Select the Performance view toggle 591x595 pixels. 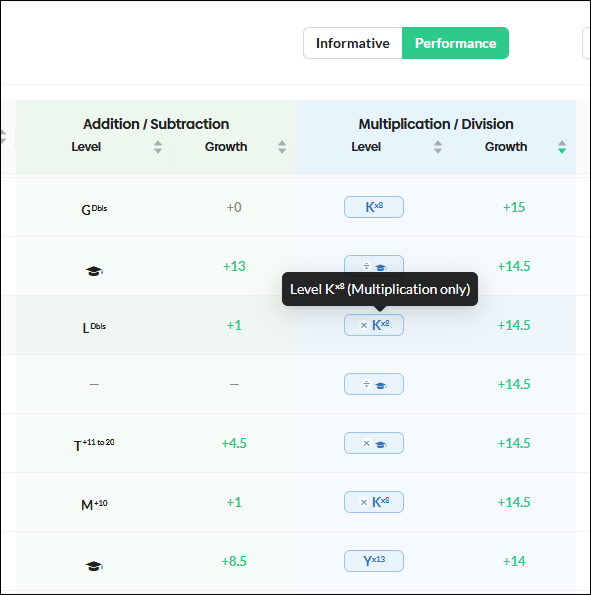pyautogui.click(x=455, y=43)
